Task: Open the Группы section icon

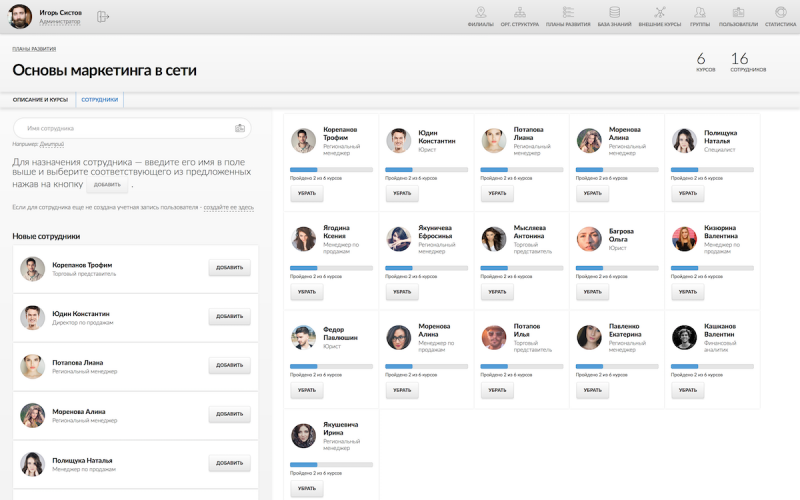Action: [699, 14]
